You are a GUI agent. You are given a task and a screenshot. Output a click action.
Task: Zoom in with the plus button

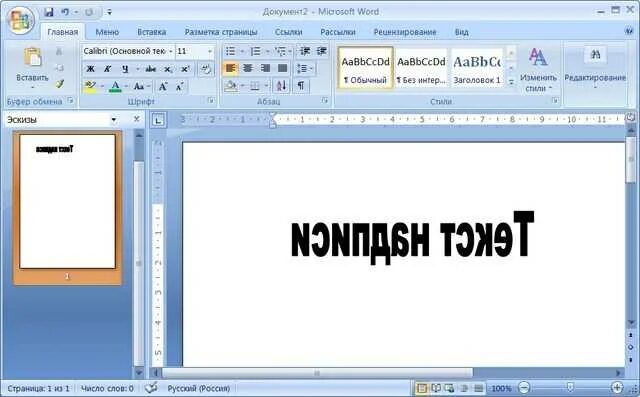(617, 387)
